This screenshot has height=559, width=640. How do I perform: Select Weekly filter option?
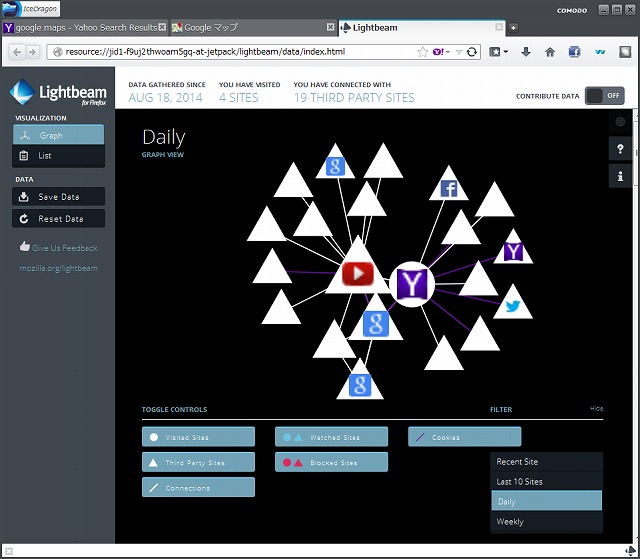[547, 521]
